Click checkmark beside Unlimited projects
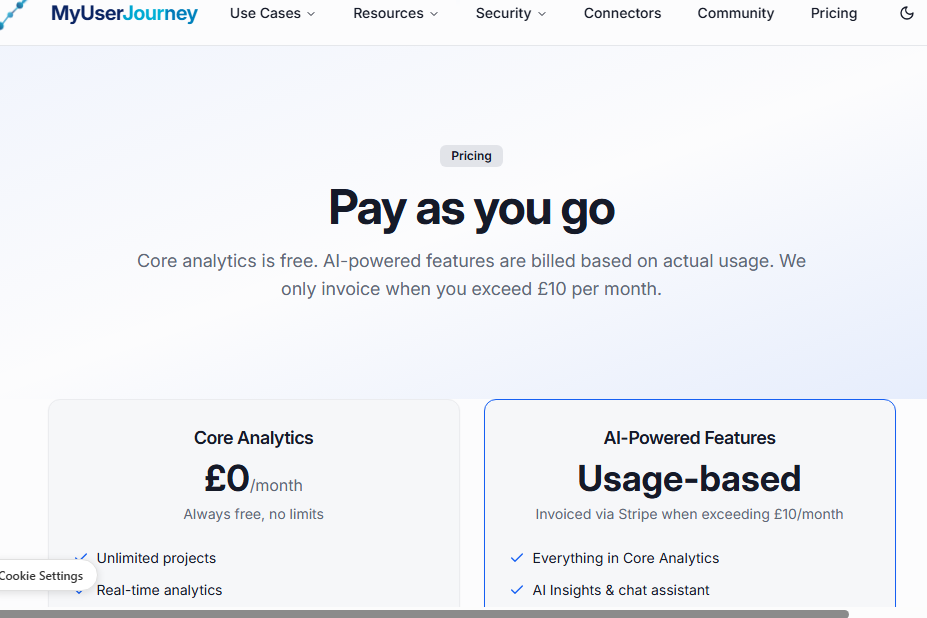 pyautogui.click(x=81, y=558)
